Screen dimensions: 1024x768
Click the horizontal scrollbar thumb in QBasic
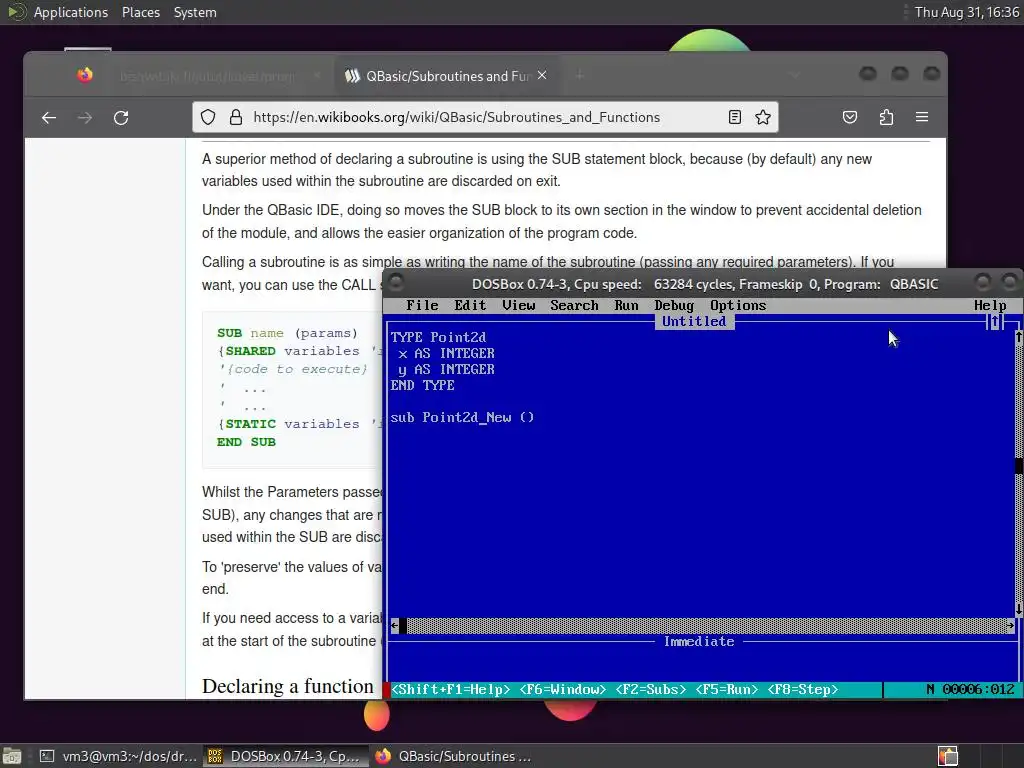coord(403,626)
